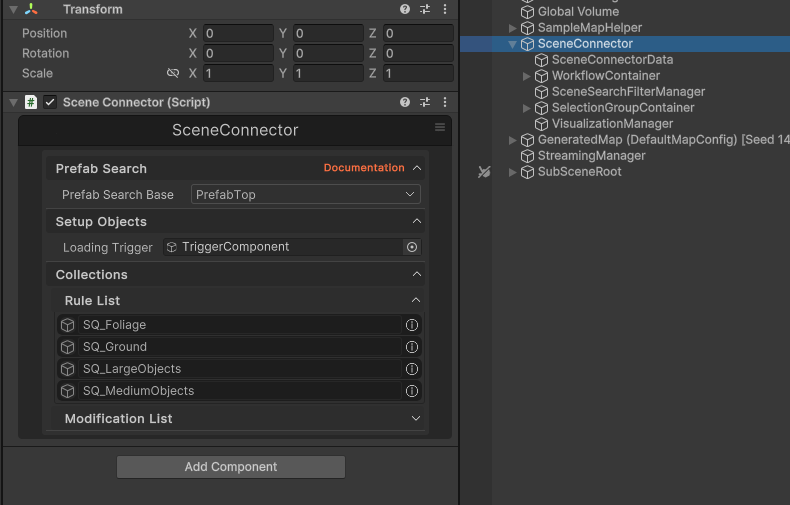Click the SceneConnector header hamburger menu icon
This screenshot has width=790, height=505.
click(440, 128)
